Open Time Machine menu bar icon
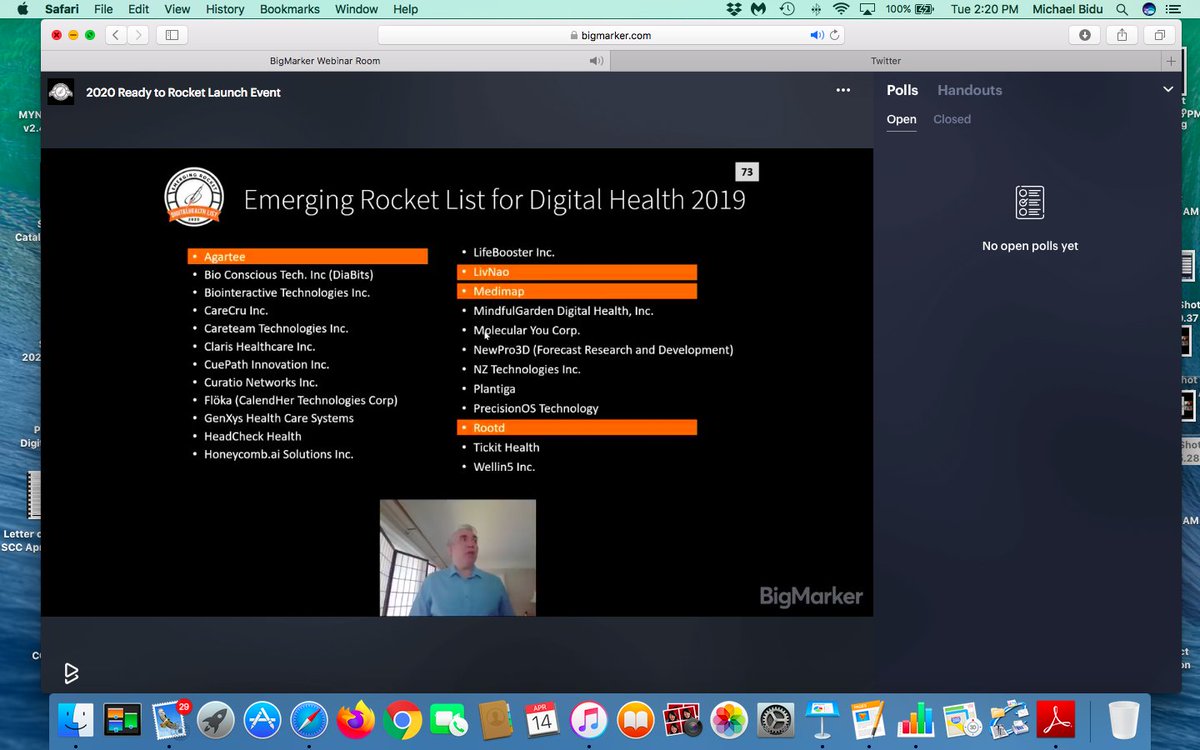The width and height of the screenshot is (1200, 750). (787, 9)
